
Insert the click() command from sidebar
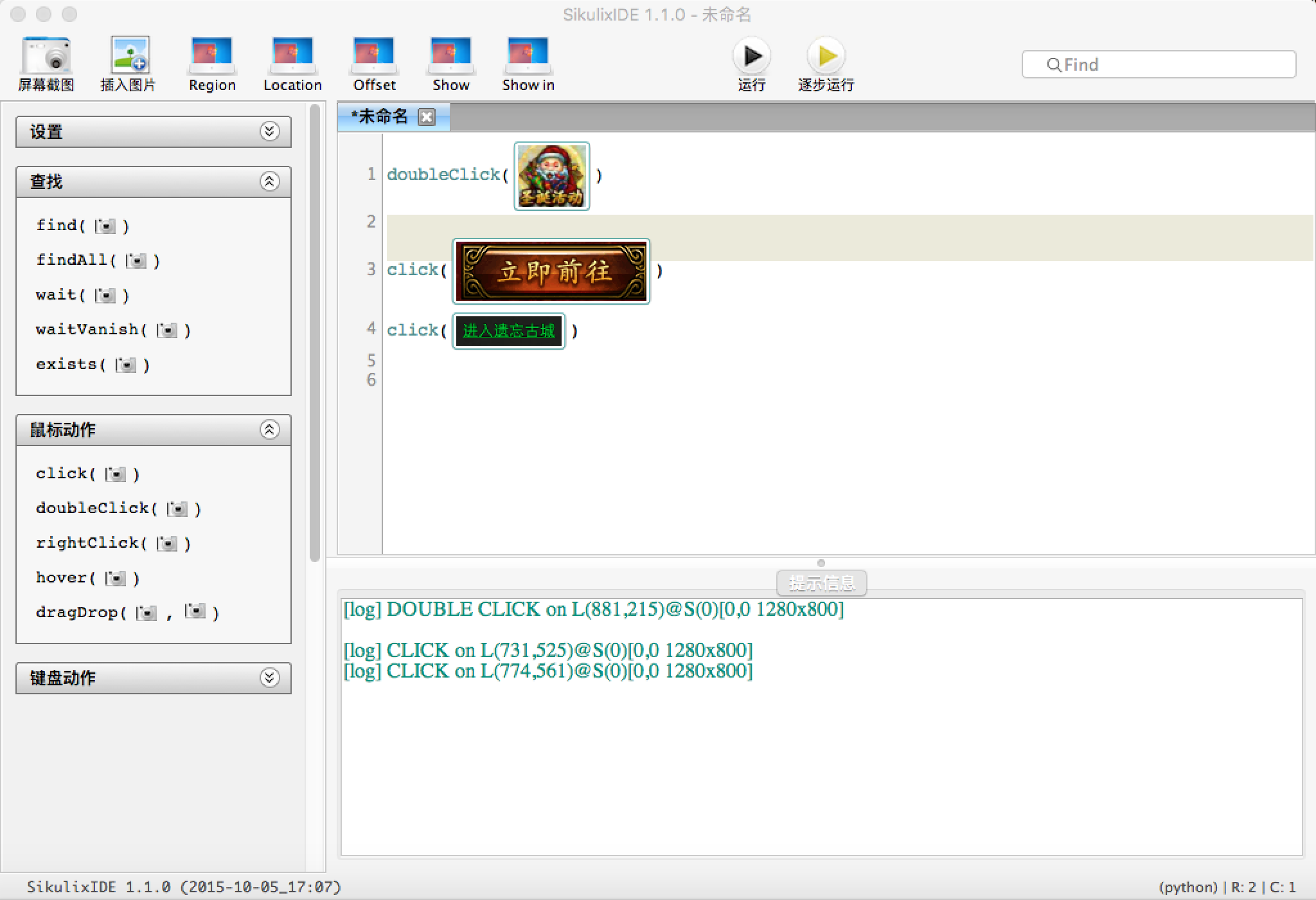click(88, 474)
